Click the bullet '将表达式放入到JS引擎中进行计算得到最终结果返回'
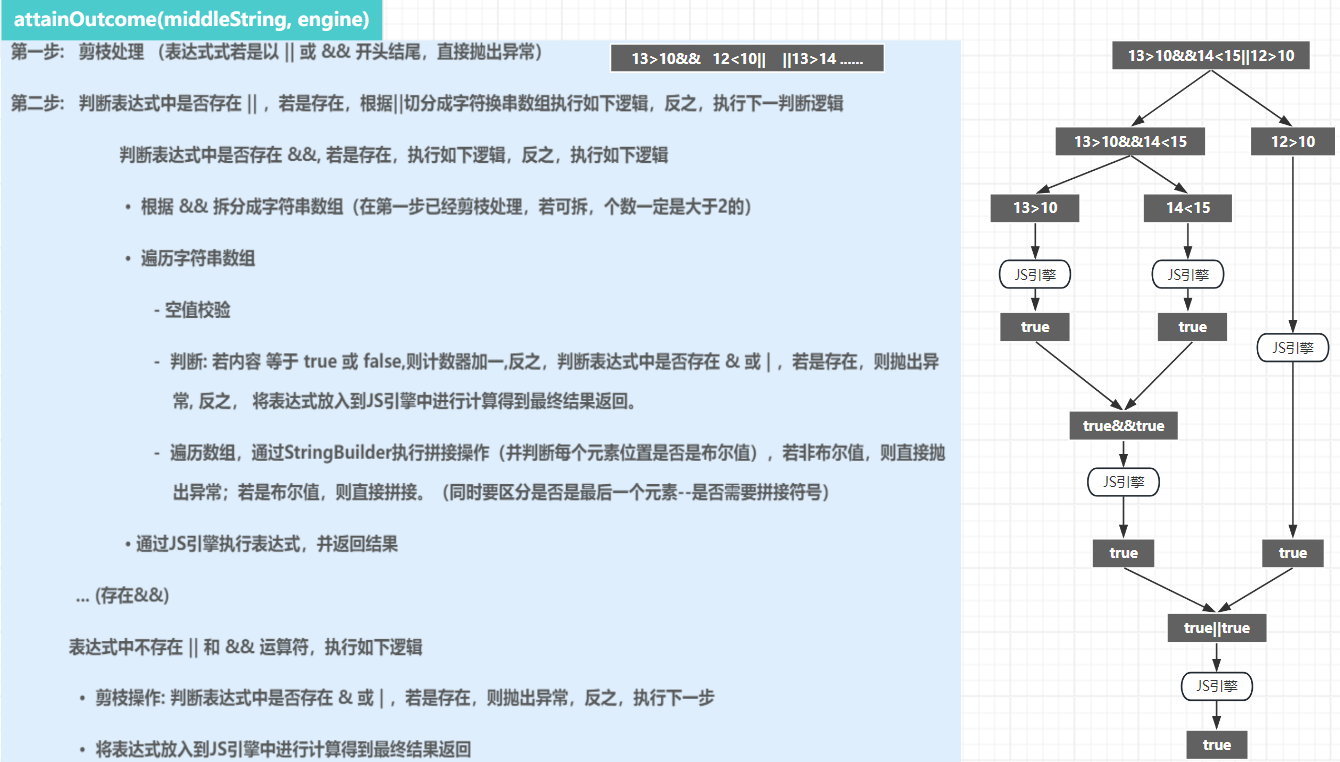The image size is (1340, 762). pos(275,750)
